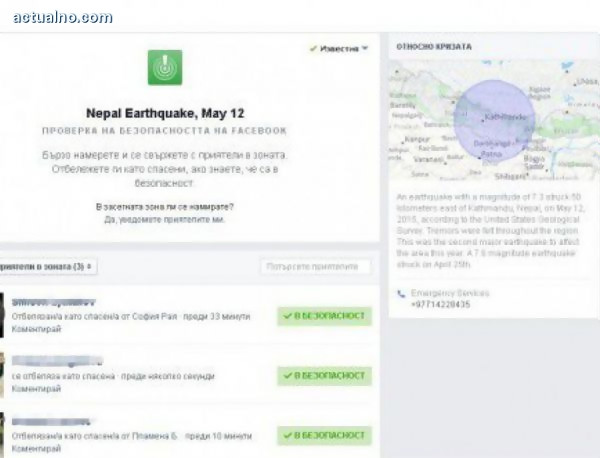Click the emergency number +97714228435
The image size is (600, 458).
[x=440, y=305]
